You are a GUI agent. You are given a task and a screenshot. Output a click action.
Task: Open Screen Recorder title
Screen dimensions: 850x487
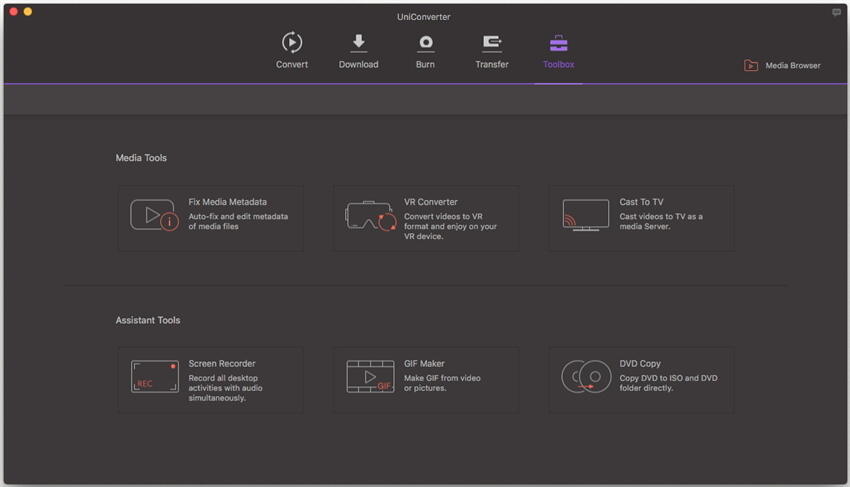point(222,363)
